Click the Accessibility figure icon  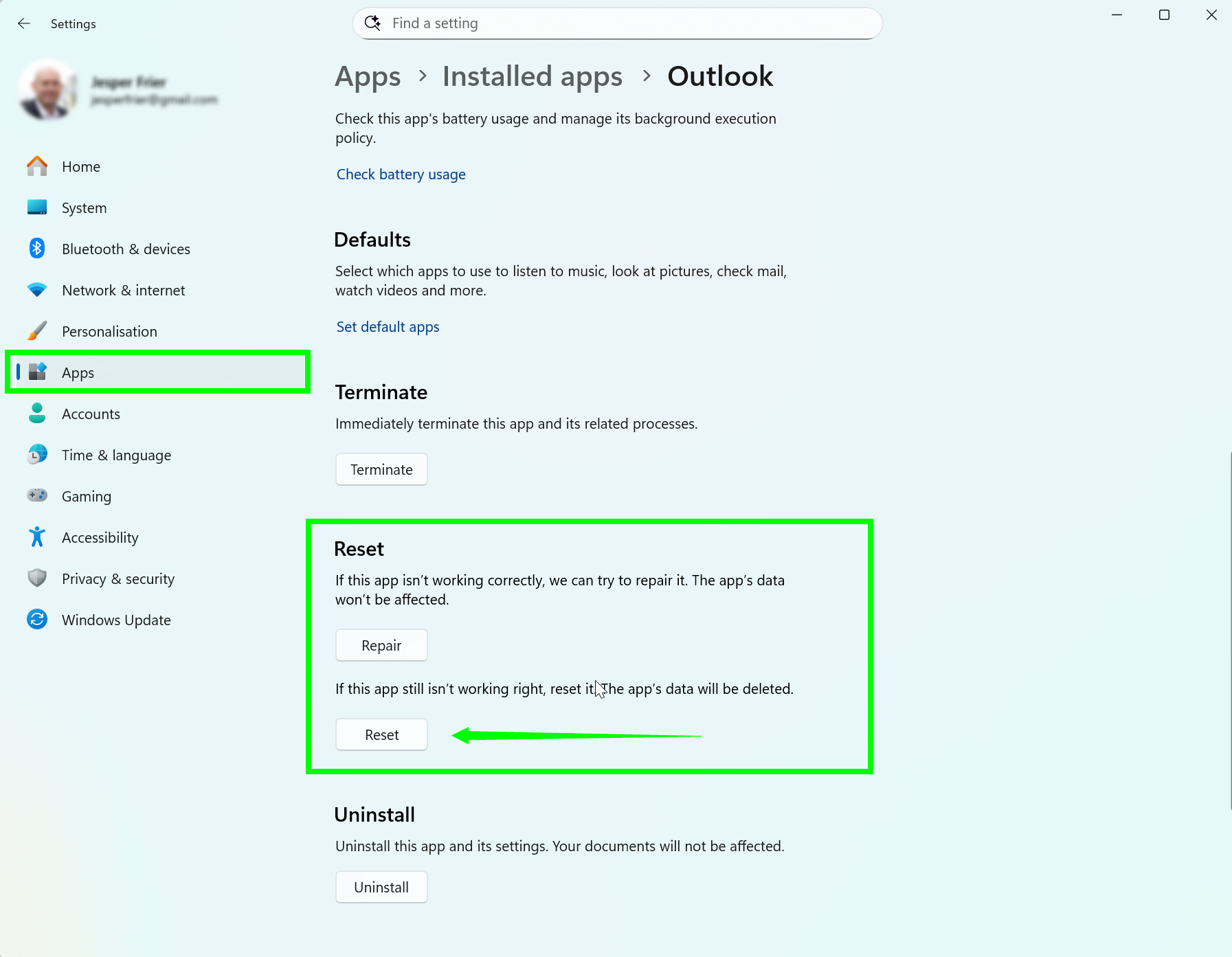[37, 537]
